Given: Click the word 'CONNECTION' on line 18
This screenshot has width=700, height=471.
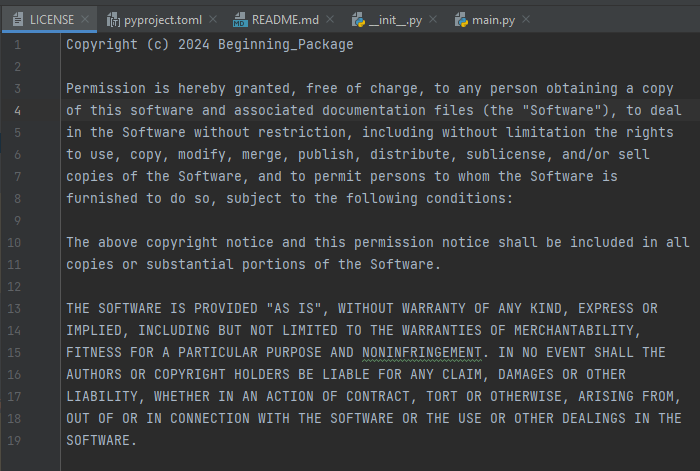Looking at the screenshot, I should click(210, 418).
